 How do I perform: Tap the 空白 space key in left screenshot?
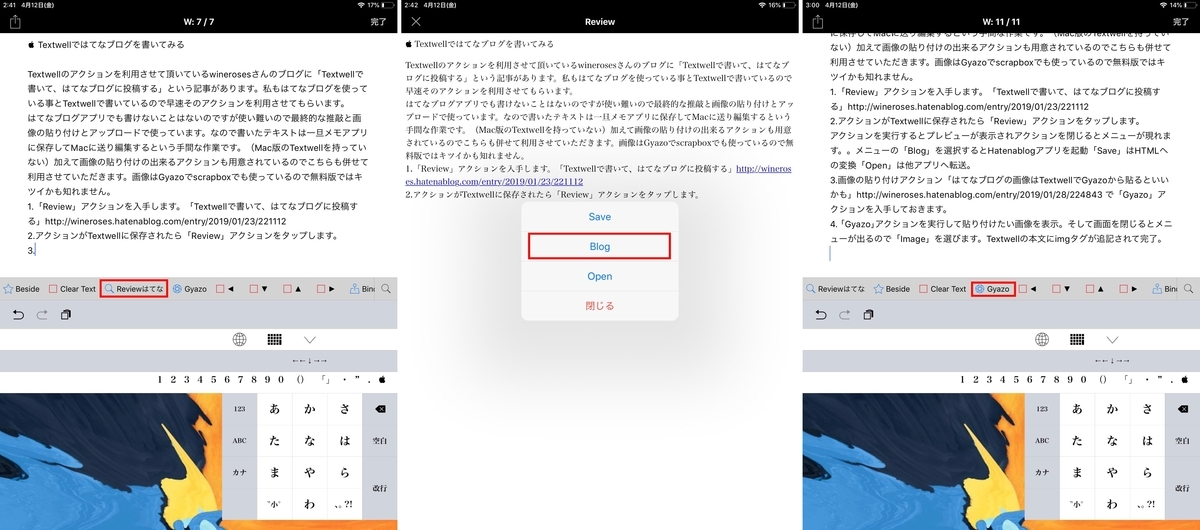click(380, 441)
